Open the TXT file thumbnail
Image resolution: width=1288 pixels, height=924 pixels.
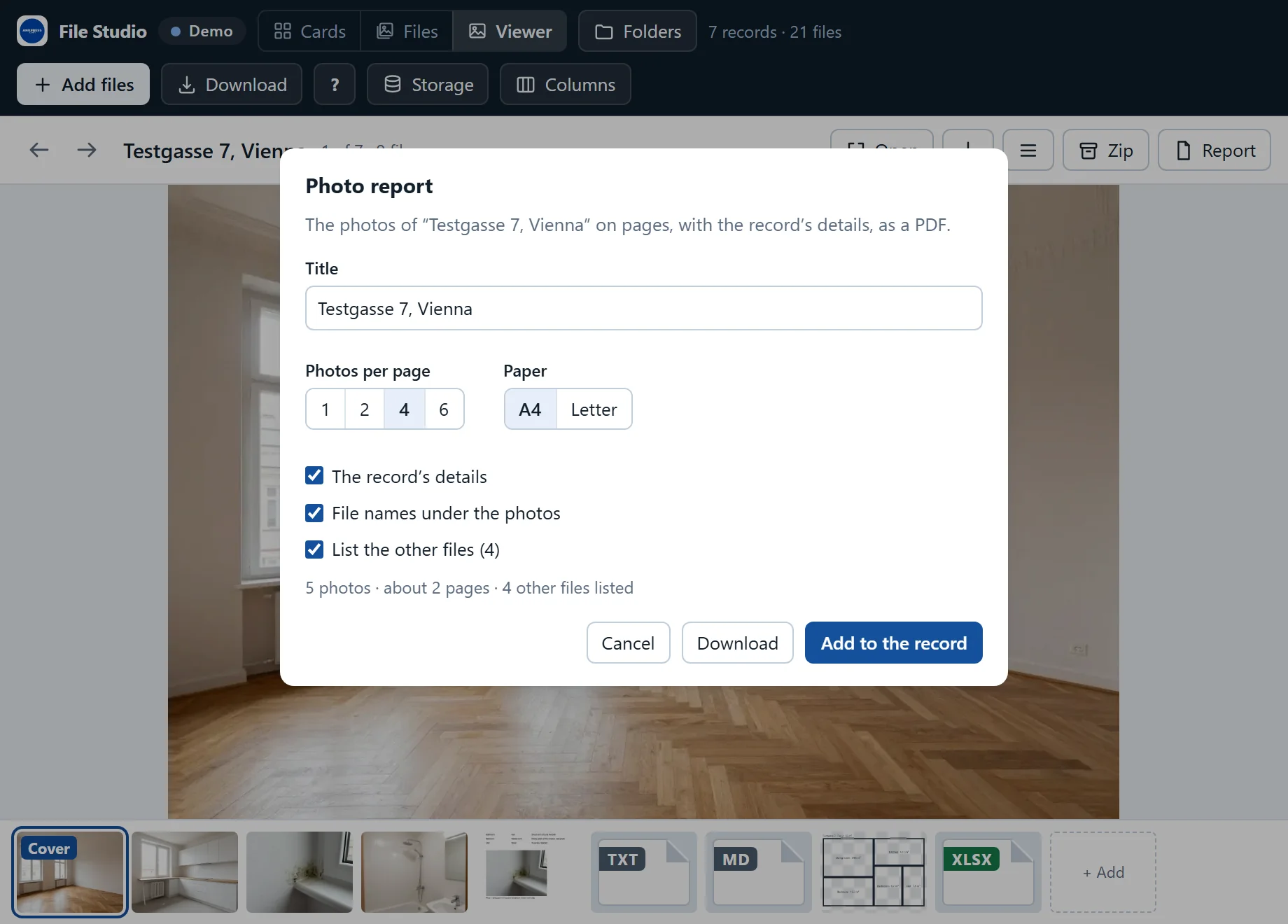(x=644, y=872)
